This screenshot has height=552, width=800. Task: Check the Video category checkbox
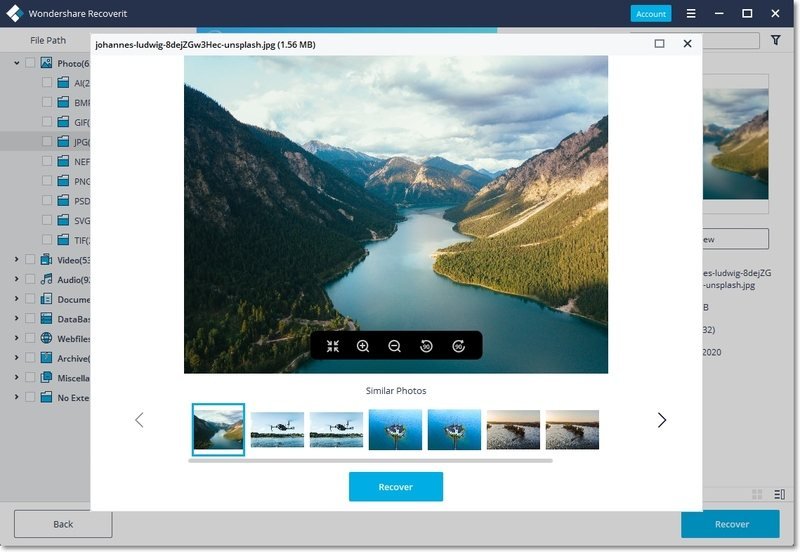click(x=30, y=260)
